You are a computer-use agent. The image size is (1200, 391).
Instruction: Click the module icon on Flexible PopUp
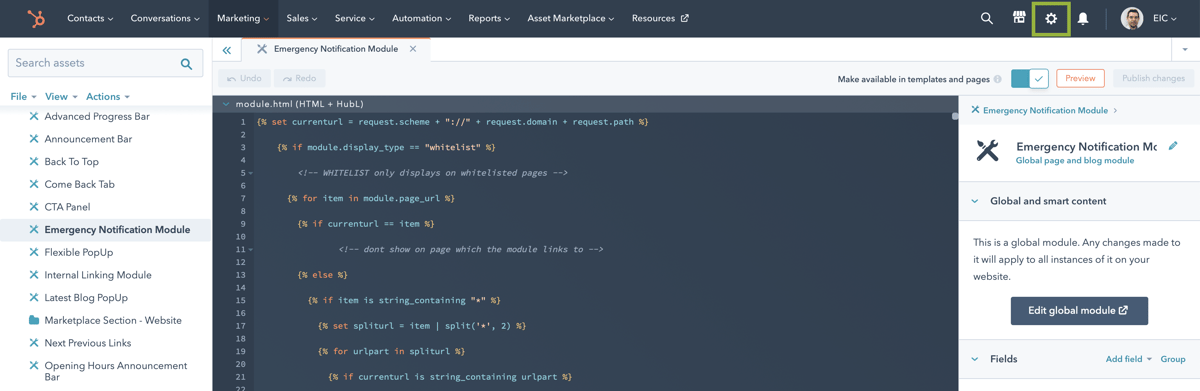[34, 252]
